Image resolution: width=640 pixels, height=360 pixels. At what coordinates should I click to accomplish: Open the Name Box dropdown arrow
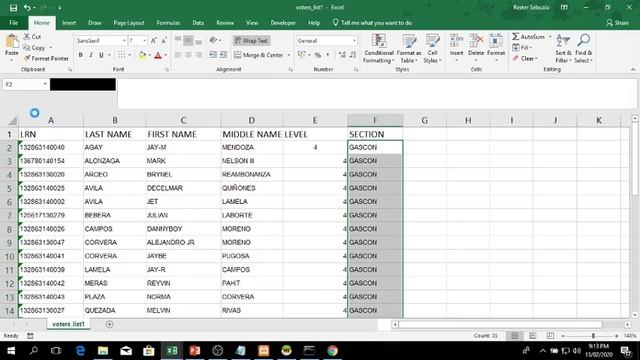(x=45, y=84)
